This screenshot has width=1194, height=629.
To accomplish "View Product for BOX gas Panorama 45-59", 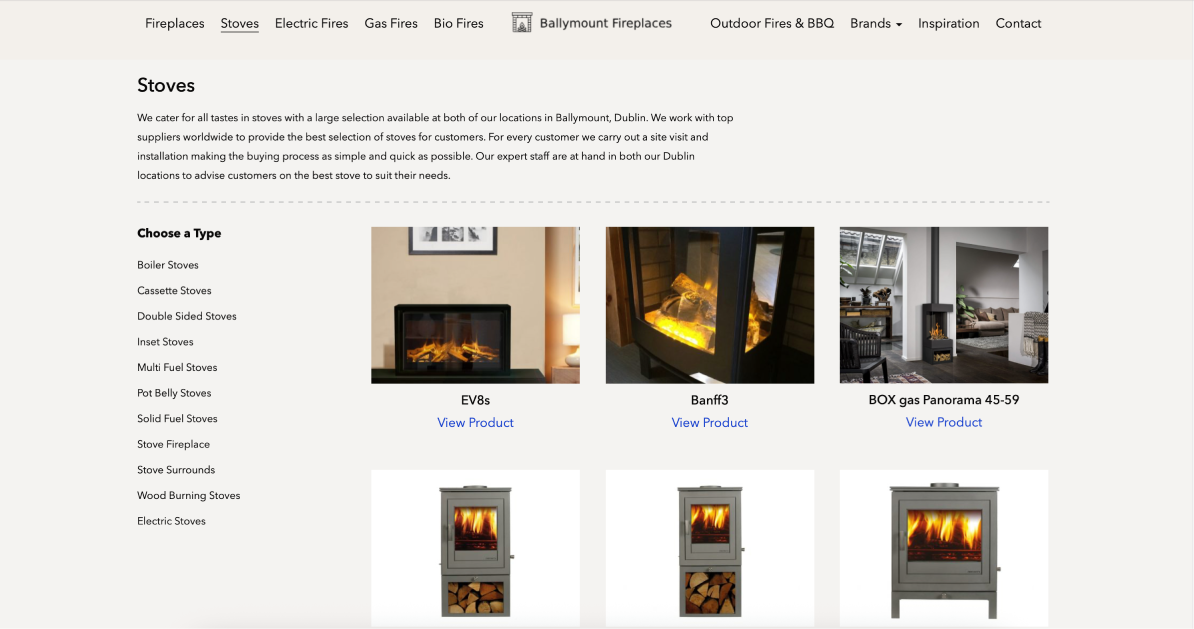I will (x=943, y=422).
